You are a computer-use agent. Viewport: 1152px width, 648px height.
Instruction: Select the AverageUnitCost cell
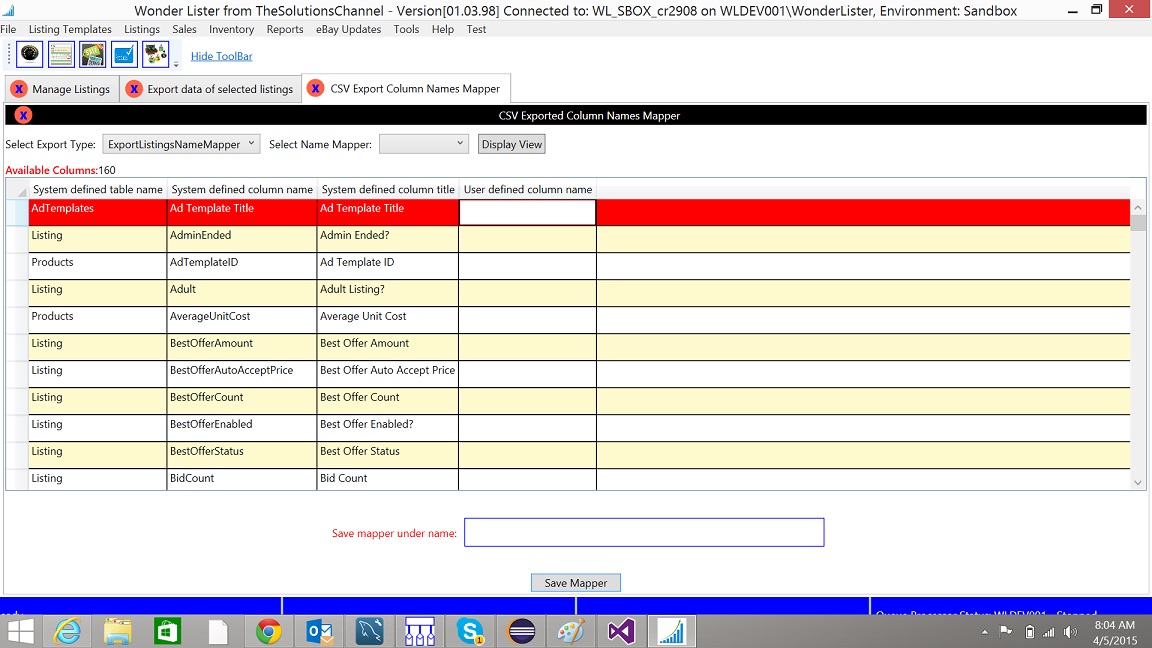click(242, 320)
